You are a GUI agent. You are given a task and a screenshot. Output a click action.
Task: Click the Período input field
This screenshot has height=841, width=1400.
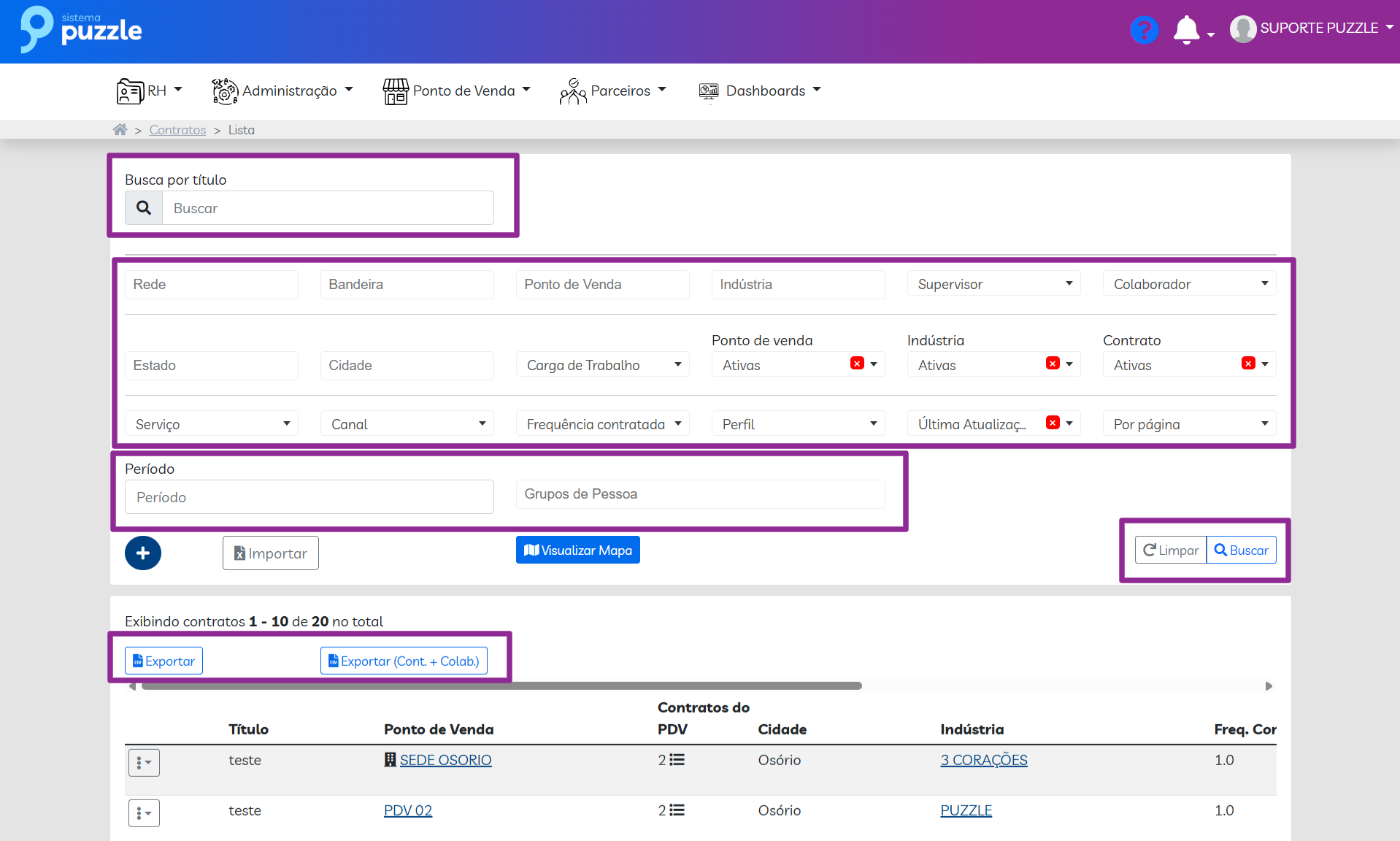[x=309, y=497]
